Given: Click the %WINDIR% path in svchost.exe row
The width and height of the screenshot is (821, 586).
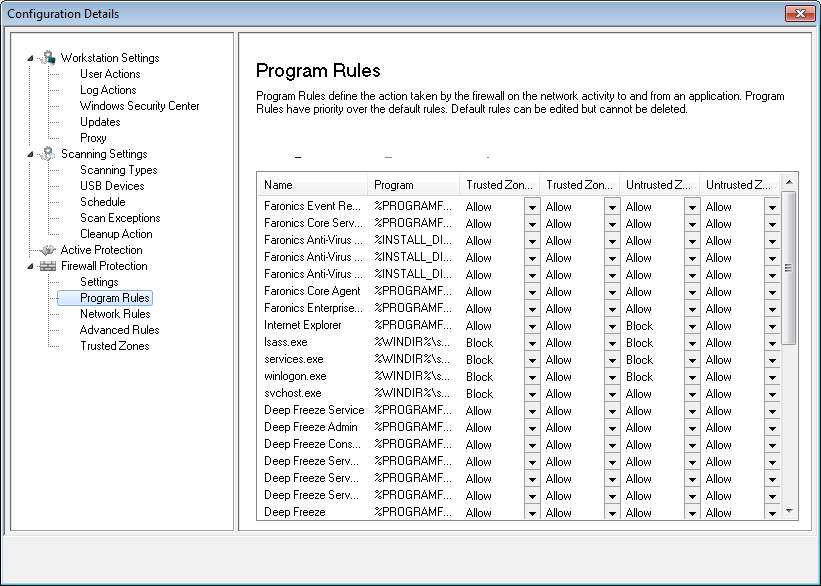Looking at the screenshot, I should point(412,393).
